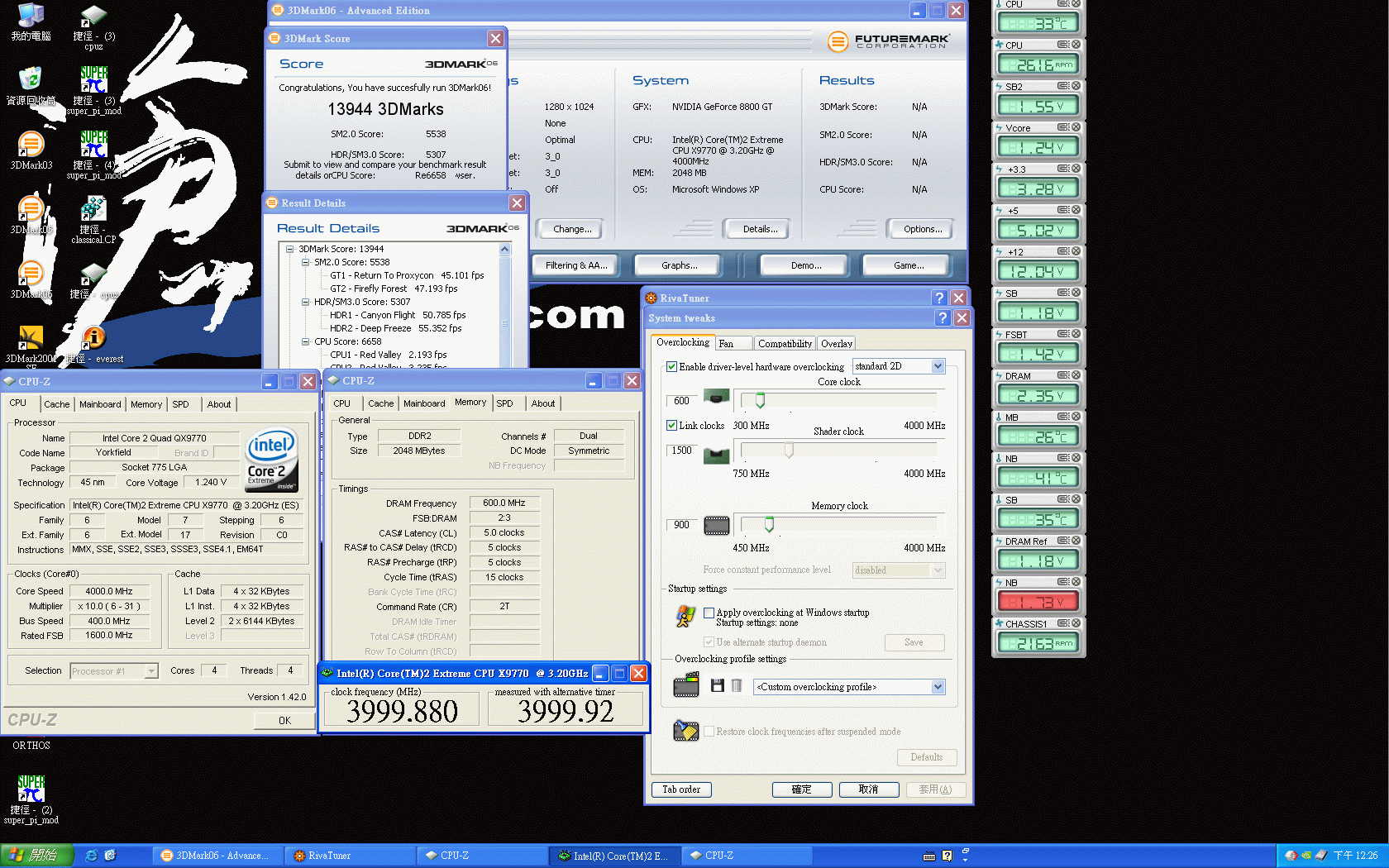This screenshot has width=1389, height=868.
Task: Click the memory clock value field showing 900
Action: pyautogui.click(x=682, y=525)
